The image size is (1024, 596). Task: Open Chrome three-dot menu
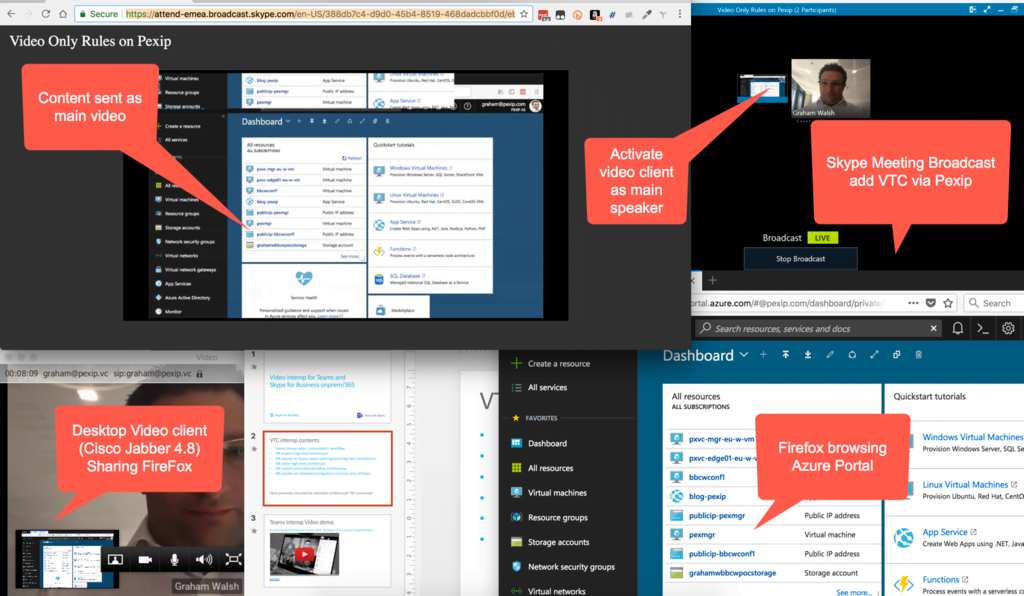680,14
